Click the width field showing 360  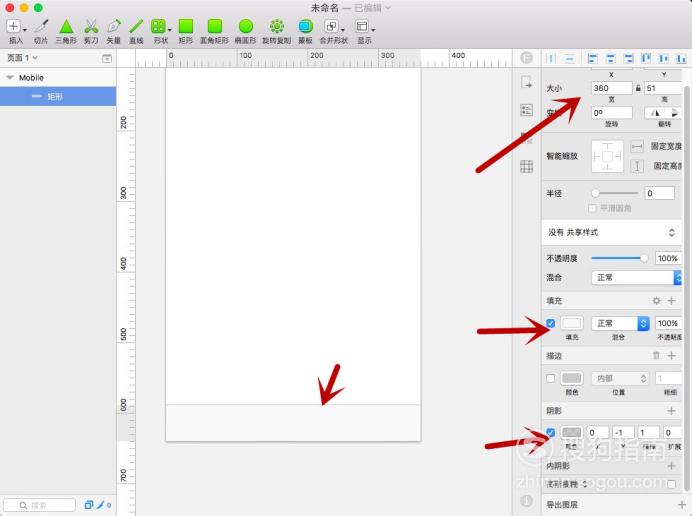click(612, 88)
